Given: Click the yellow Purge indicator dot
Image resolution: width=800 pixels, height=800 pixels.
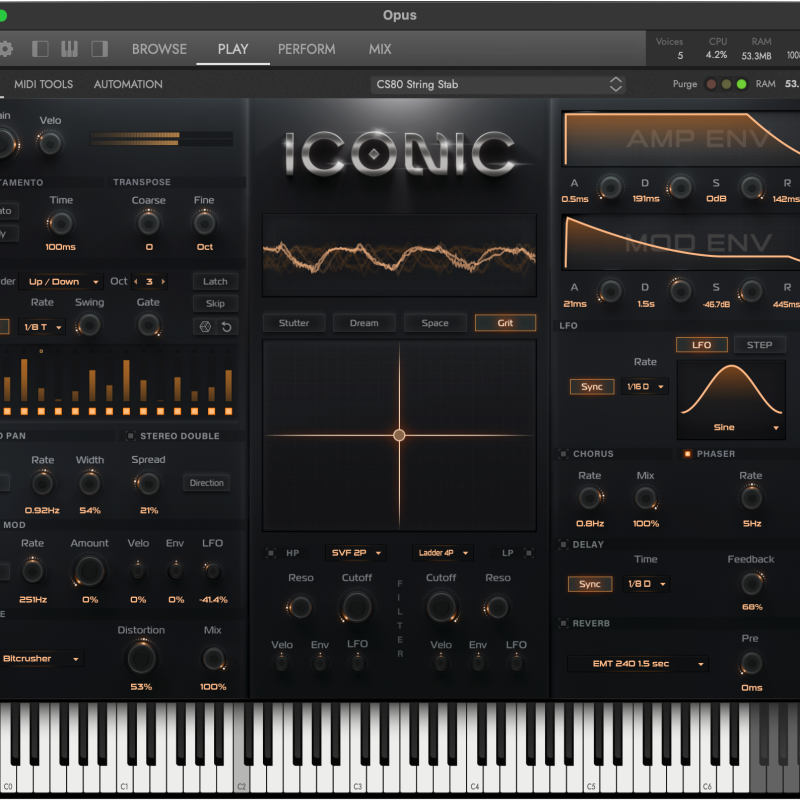Looking at the screenshot, I should (727, 84).
